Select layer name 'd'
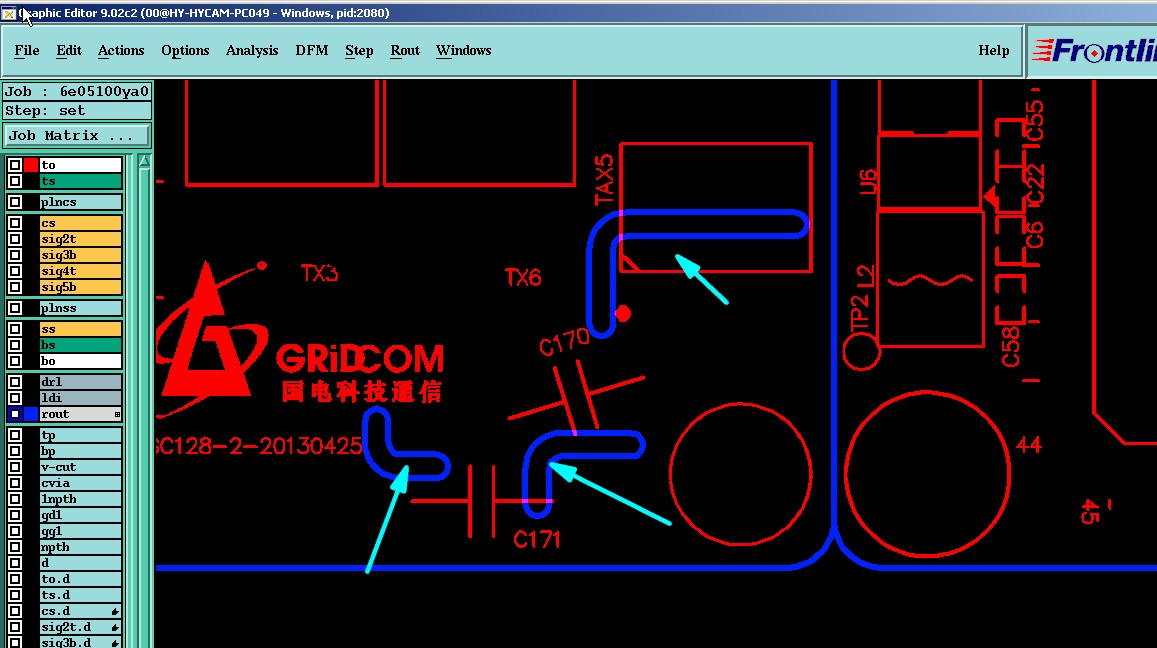 point(80,563)
